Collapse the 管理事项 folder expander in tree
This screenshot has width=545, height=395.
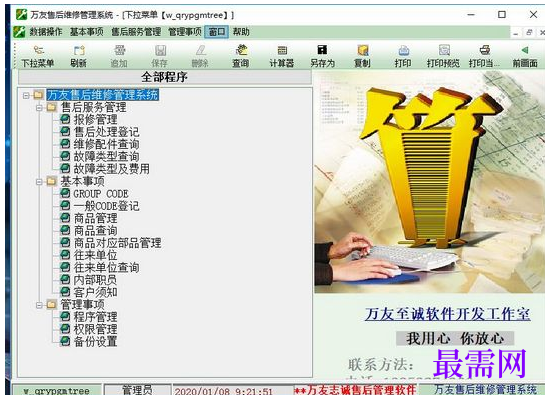[39, 305]
